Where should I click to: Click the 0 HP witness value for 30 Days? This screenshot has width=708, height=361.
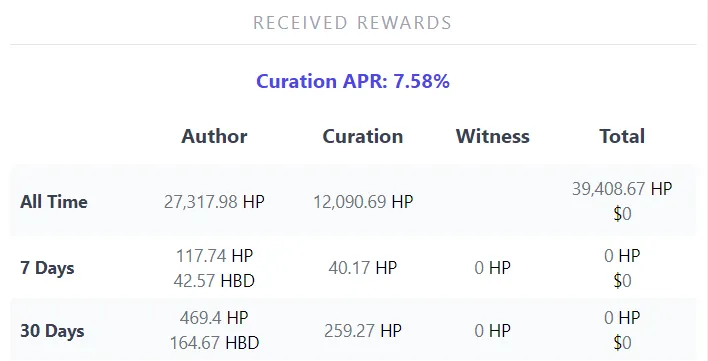pos(493,331)
